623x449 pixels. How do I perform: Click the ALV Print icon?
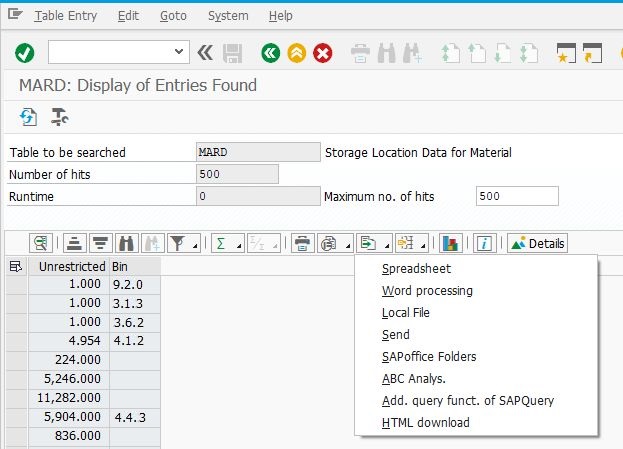click(x=302, y=243)
